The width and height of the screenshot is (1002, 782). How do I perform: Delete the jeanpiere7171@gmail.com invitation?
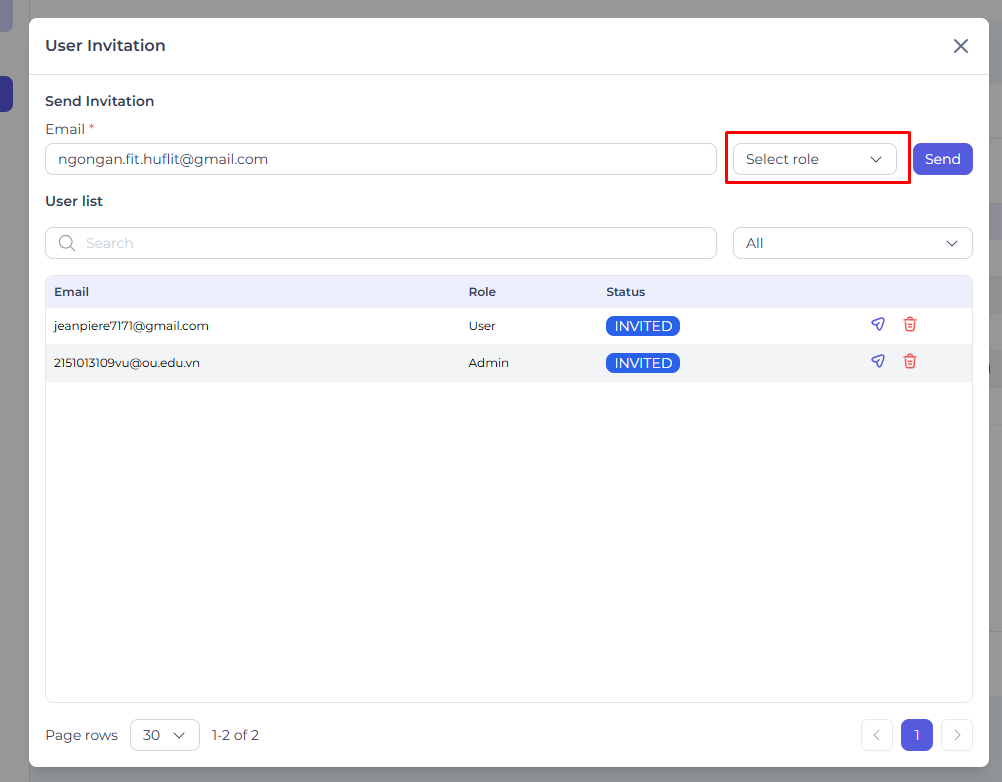click(x=910, y=325)
